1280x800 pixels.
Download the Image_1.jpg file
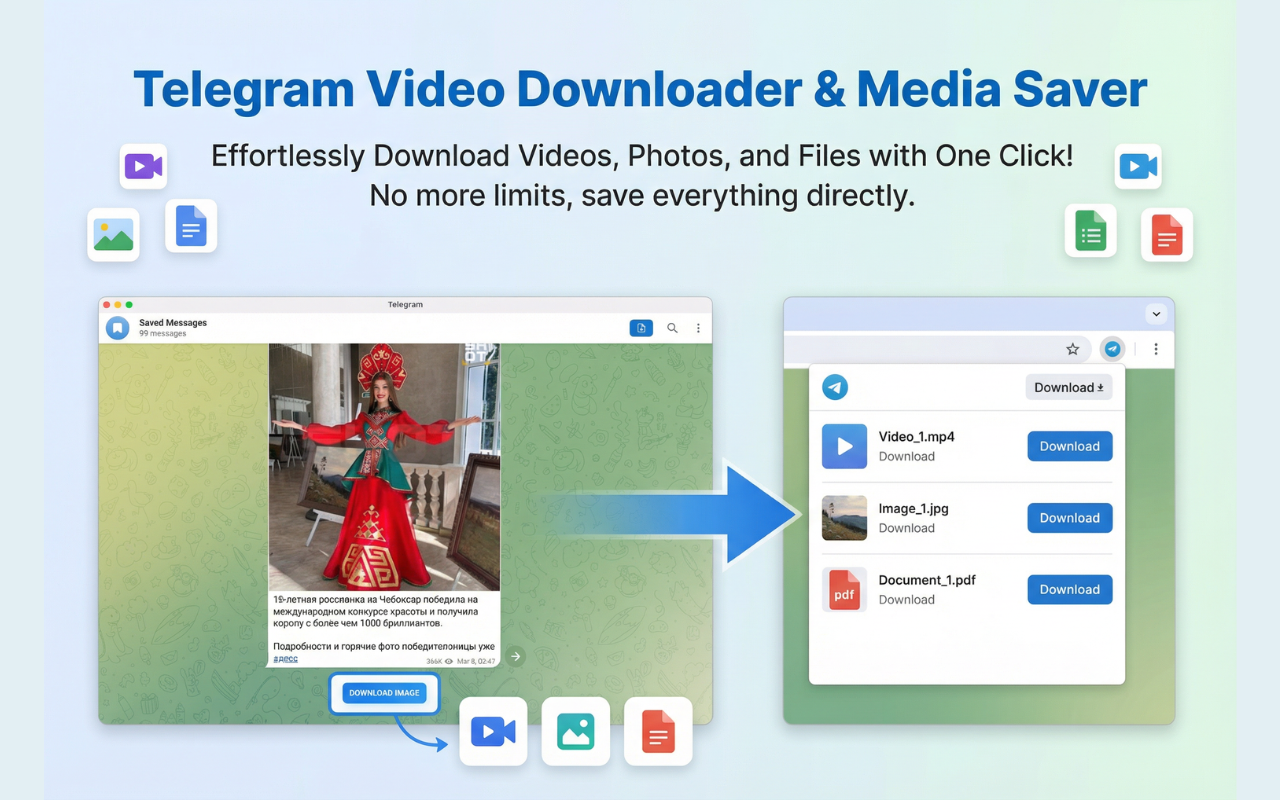tap(1070, 518)
